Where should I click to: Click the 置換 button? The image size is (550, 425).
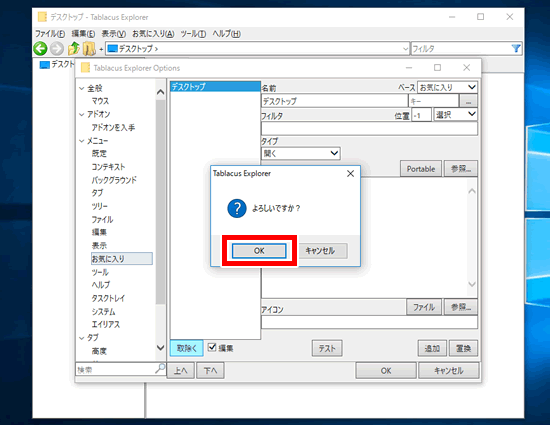(x=463, y=348)
